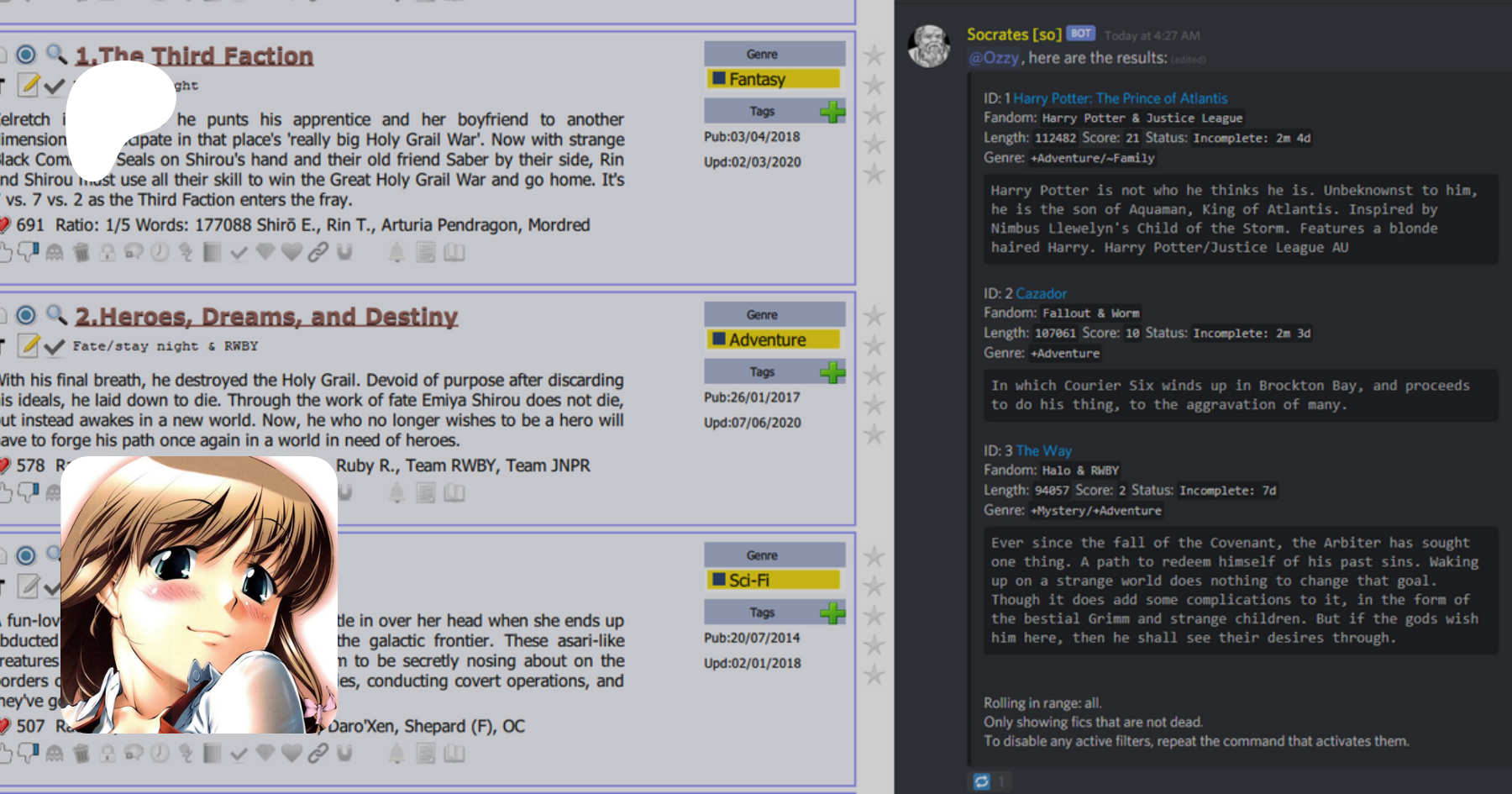Click open book icon in second story toolbar
1512x794 pixels.
[454, 493]
